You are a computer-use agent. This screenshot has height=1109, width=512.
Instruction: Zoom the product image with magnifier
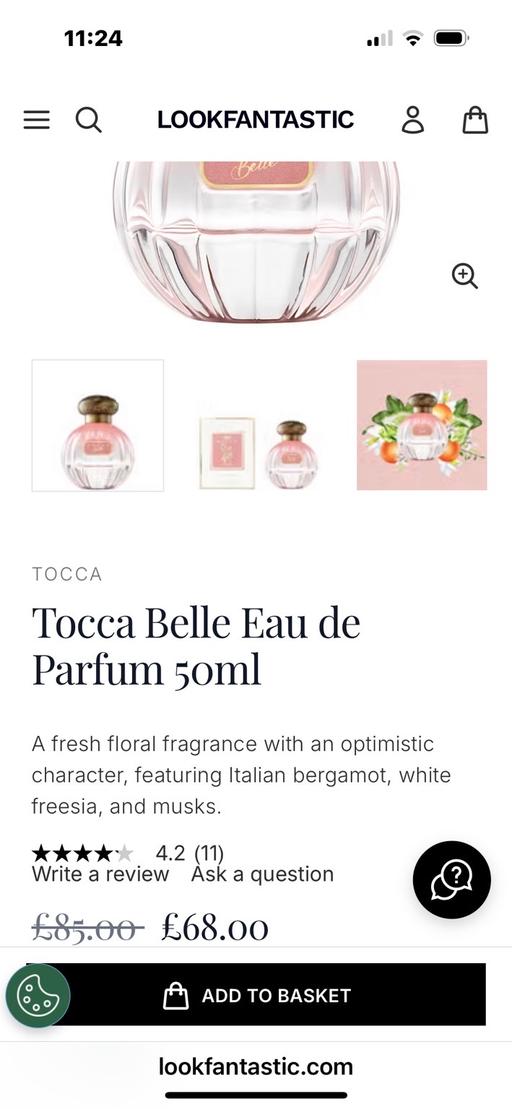pyautogui.click(x=465, y=275)
